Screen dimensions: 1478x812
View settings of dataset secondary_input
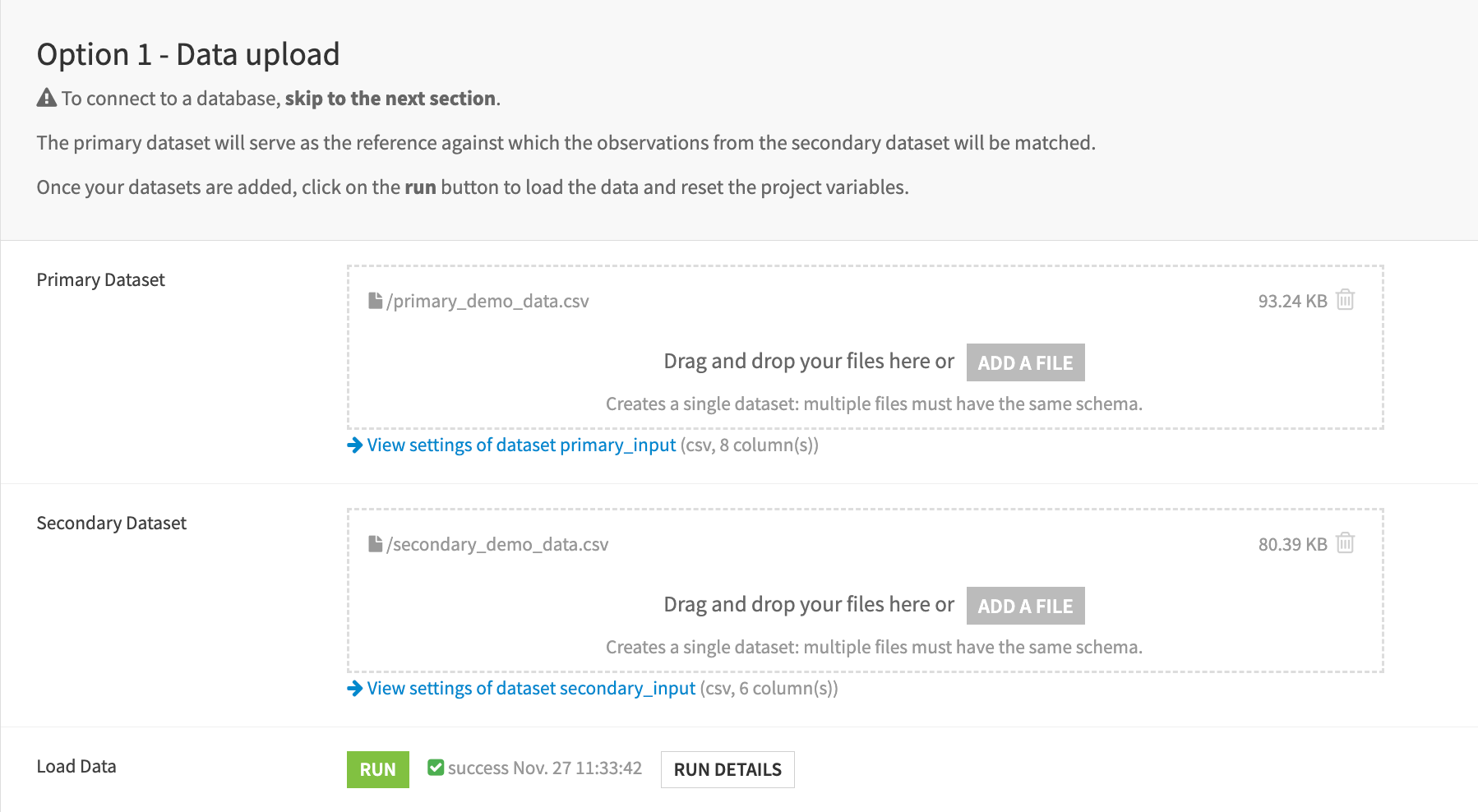[530, 688]
